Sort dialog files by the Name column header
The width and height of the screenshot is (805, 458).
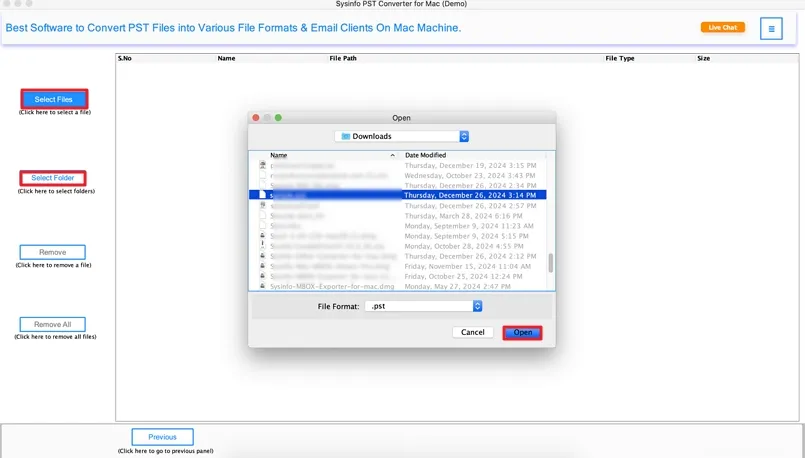(x=279, y=155)
